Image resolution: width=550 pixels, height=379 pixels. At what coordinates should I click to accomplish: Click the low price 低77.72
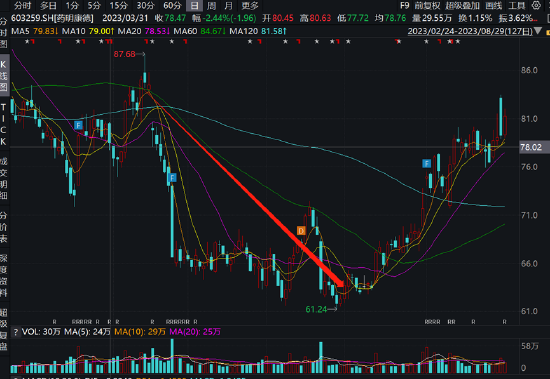353,18
